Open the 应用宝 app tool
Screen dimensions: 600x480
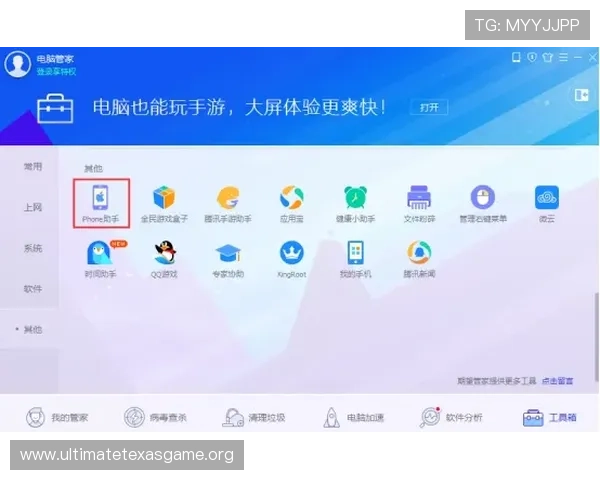(x=292, y=204)
